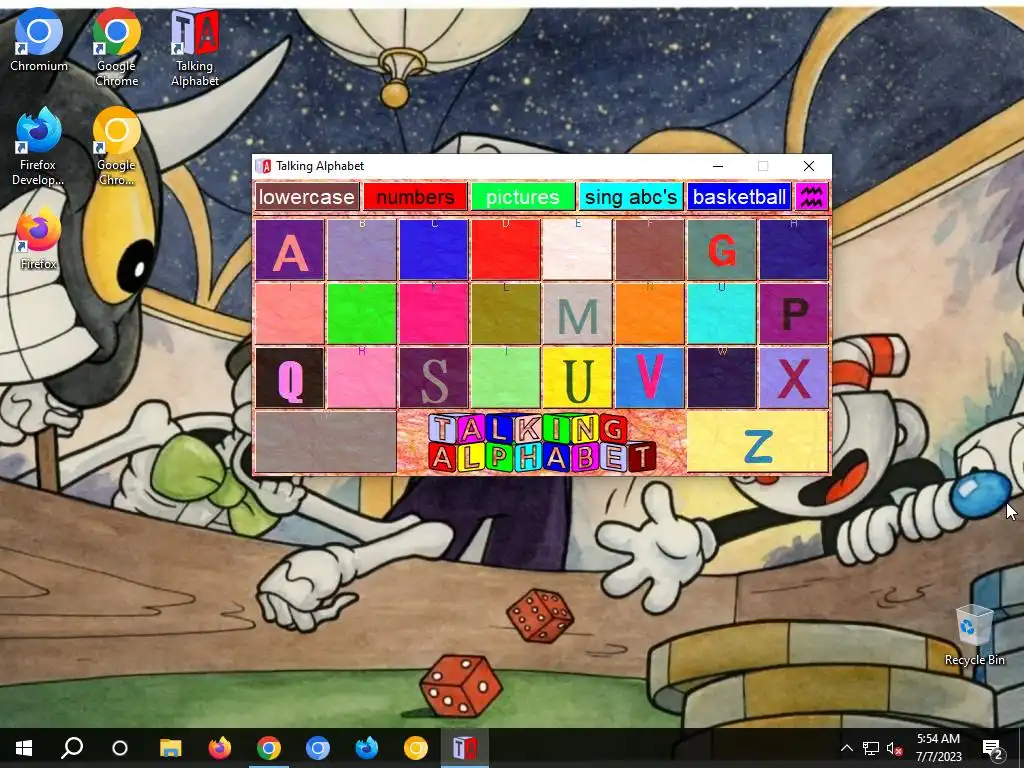Click the letter X tile
The width and height of the screenshot is (1024, 768).
[793, 377]
